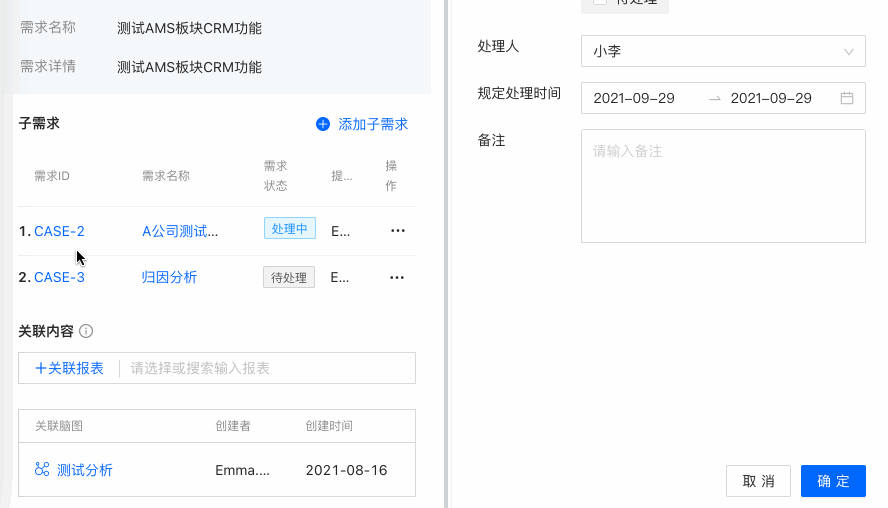
Task: Open the CASE-3 requirement link
Action: tap(59, 277)
